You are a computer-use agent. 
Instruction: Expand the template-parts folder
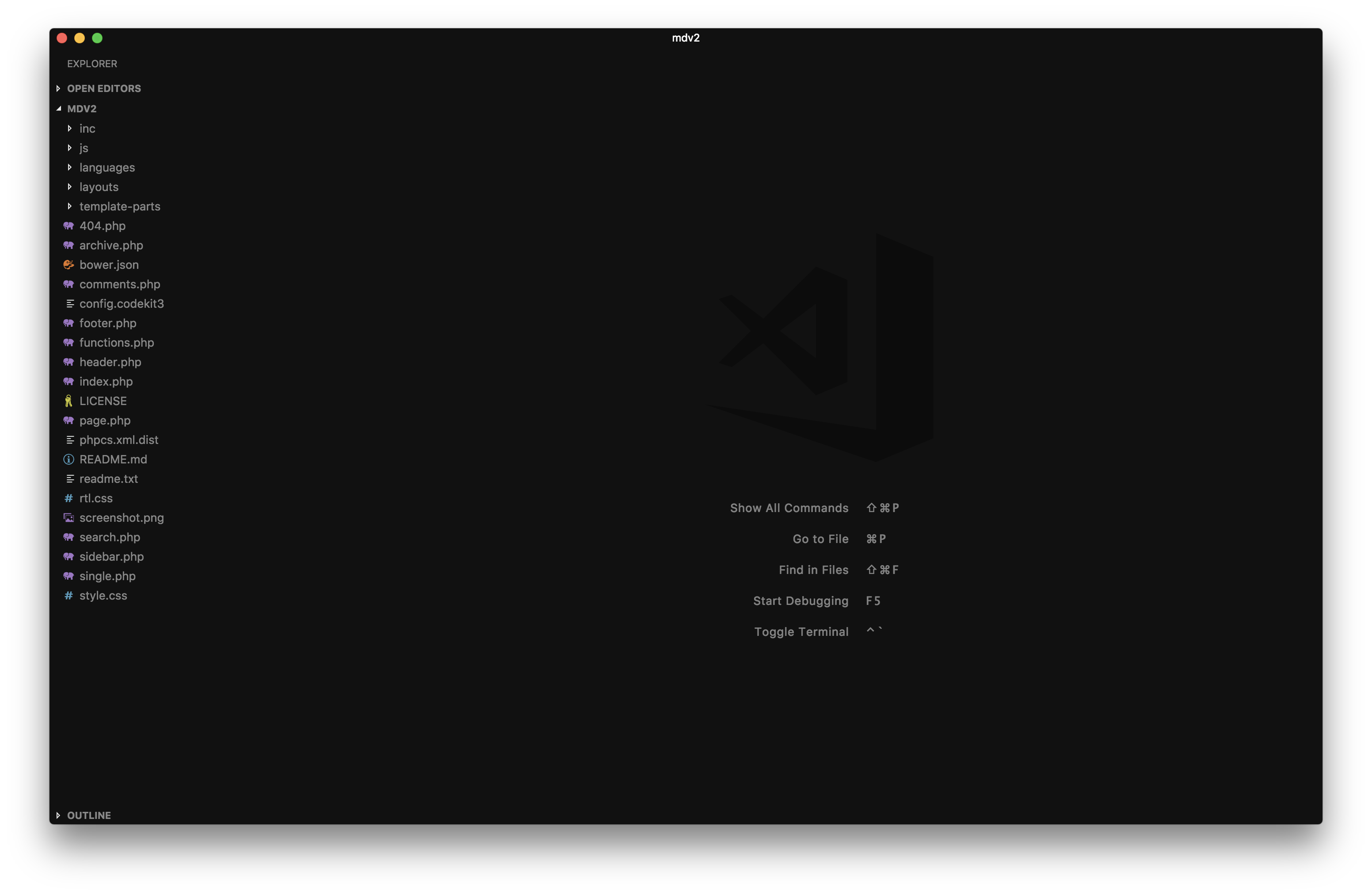pos(69,207)
